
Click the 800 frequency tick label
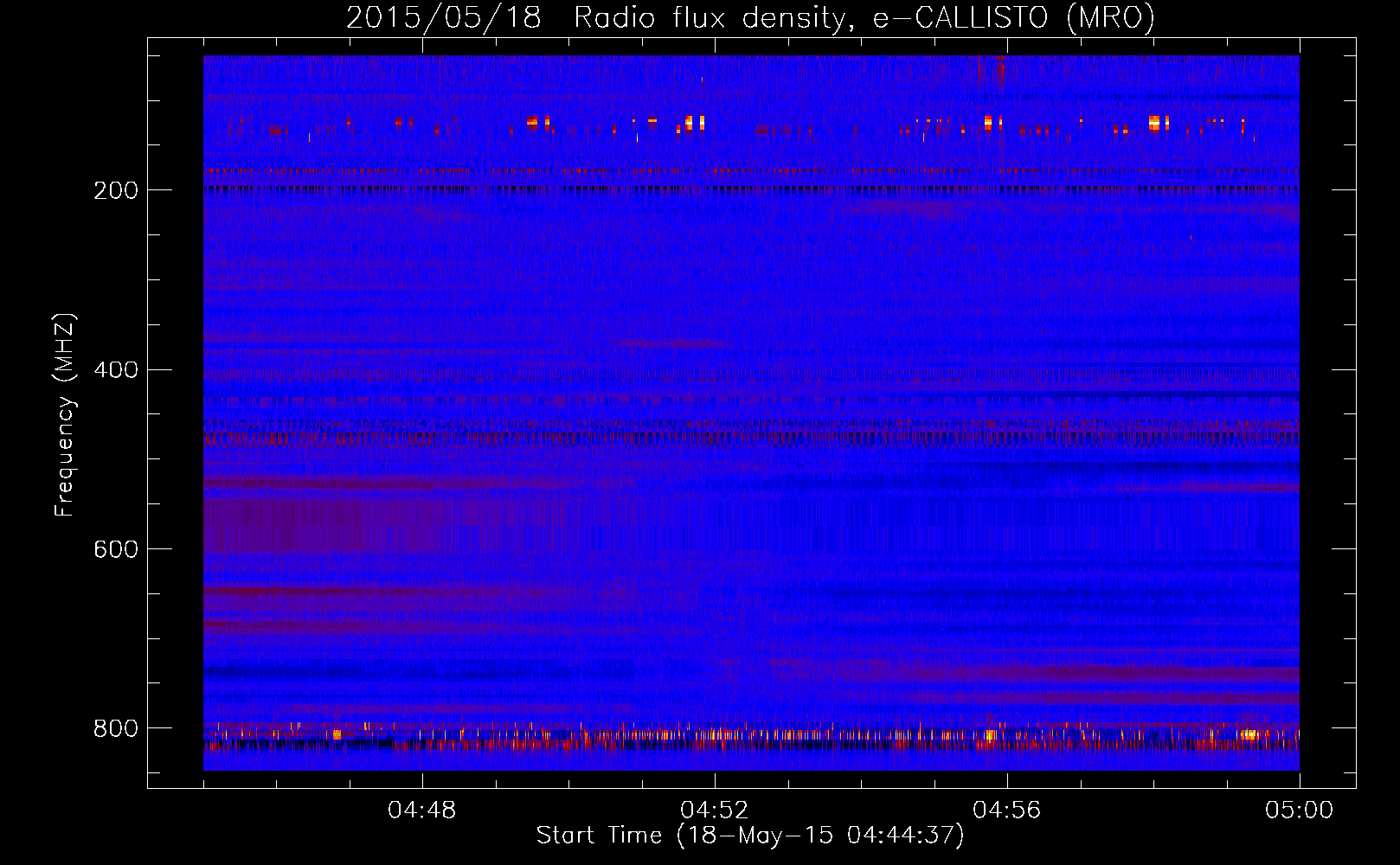[115, 728]
